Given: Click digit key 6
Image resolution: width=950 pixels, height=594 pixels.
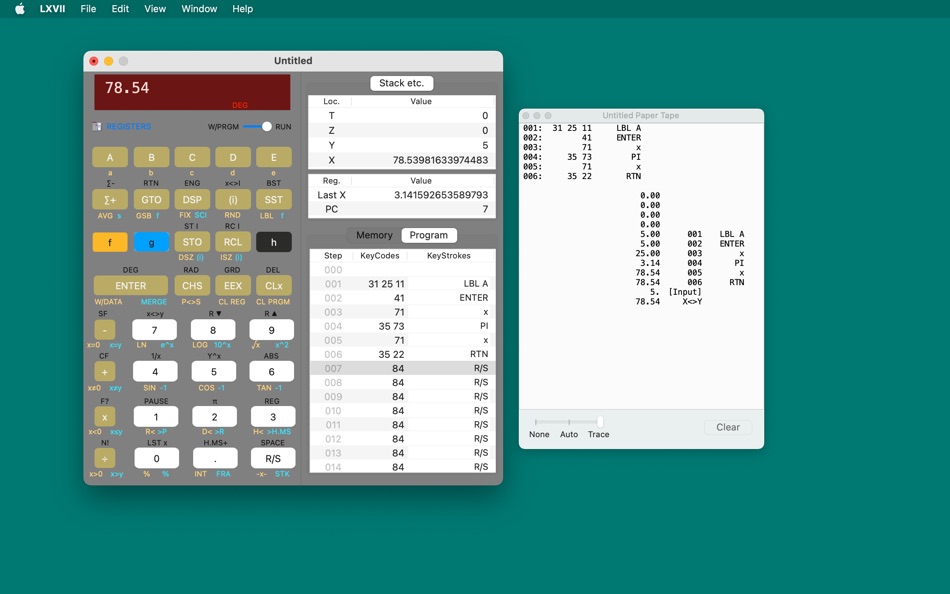Looking at the screenshot, I should [271, 372].
